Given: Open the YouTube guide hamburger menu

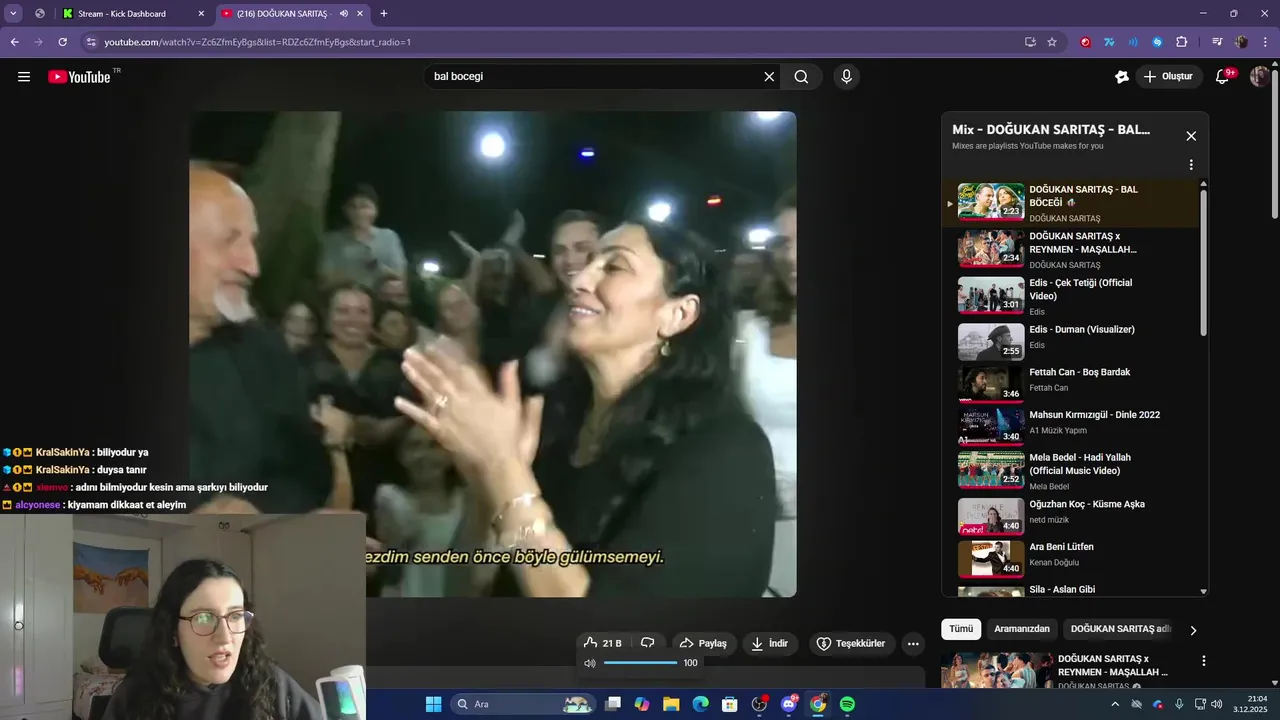Looking at the screenshot, I should coord(24,77).
